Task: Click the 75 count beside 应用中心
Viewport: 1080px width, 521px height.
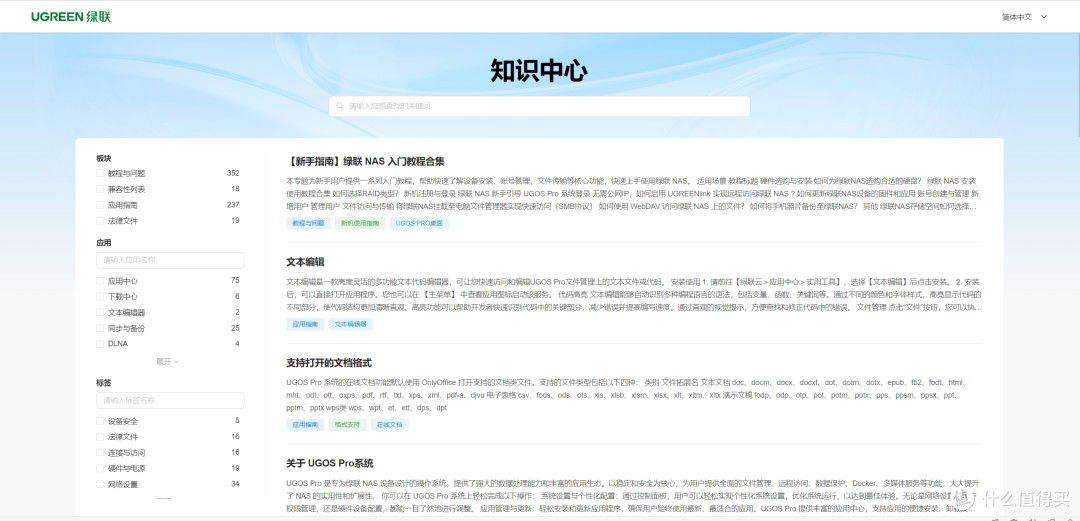Action: tap(235, 280)
